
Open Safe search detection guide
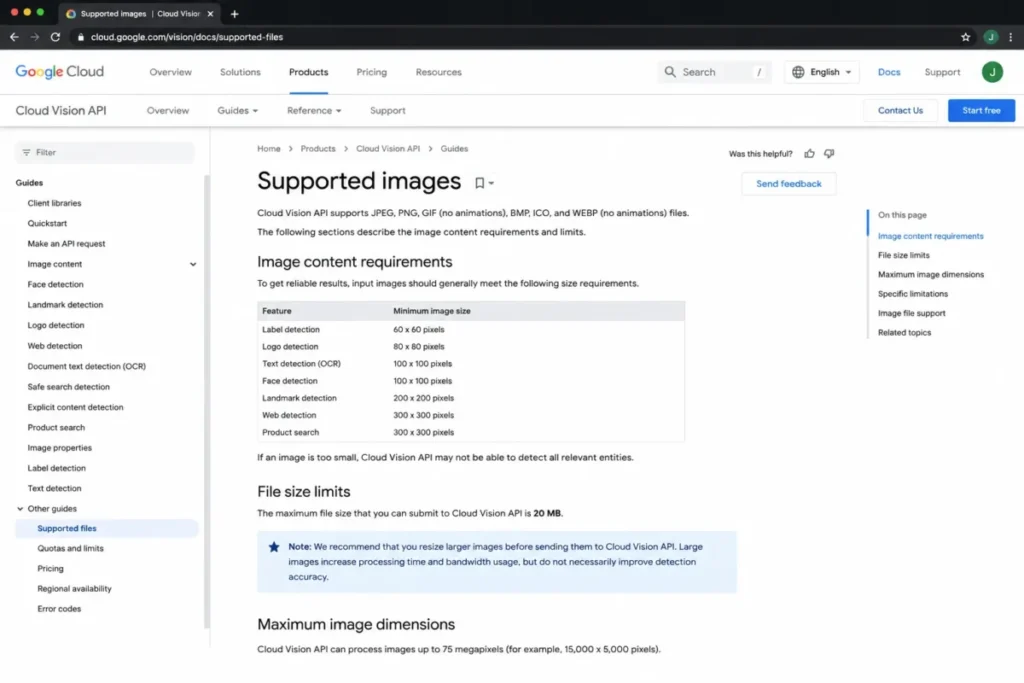click(69, 387)
